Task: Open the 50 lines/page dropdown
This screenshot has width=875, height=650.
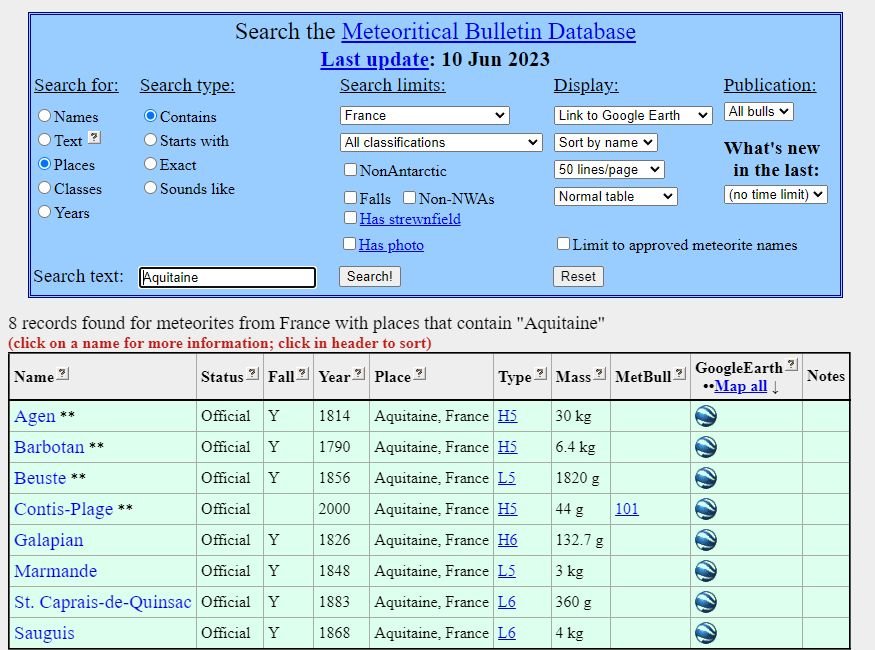Action: 609,170
